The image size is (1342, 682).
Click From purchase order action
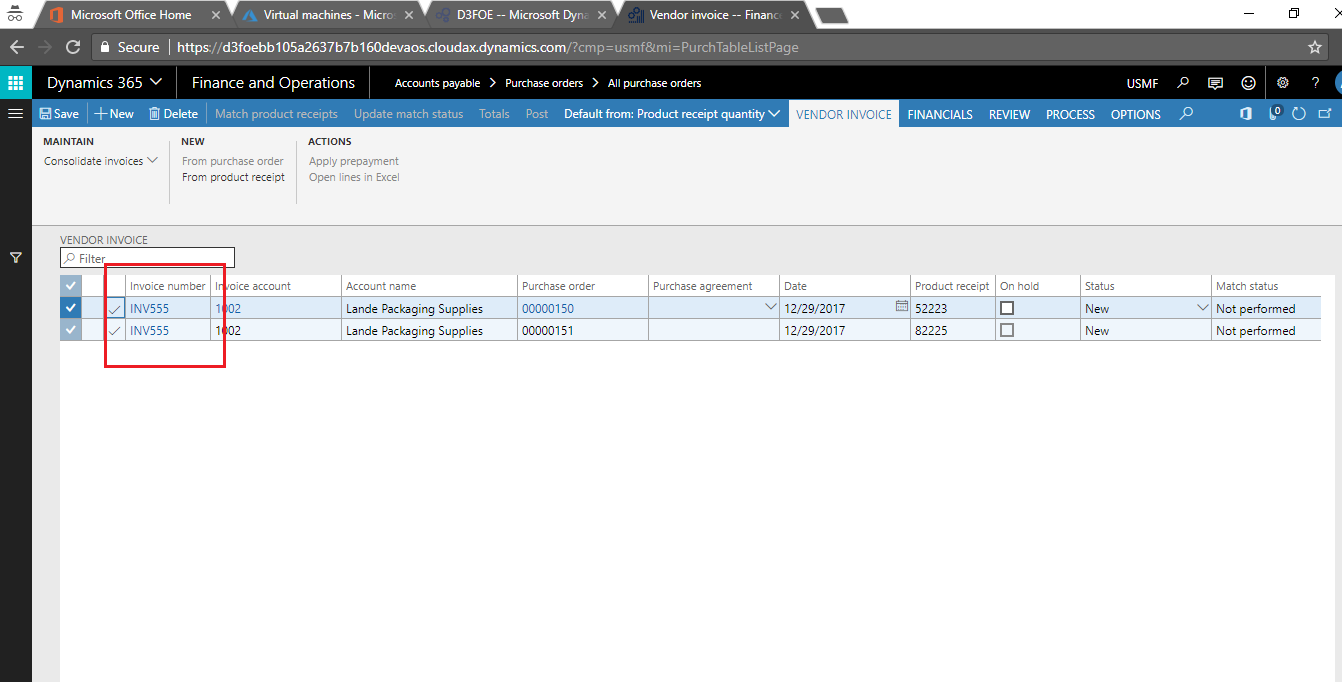click(233, 161)
